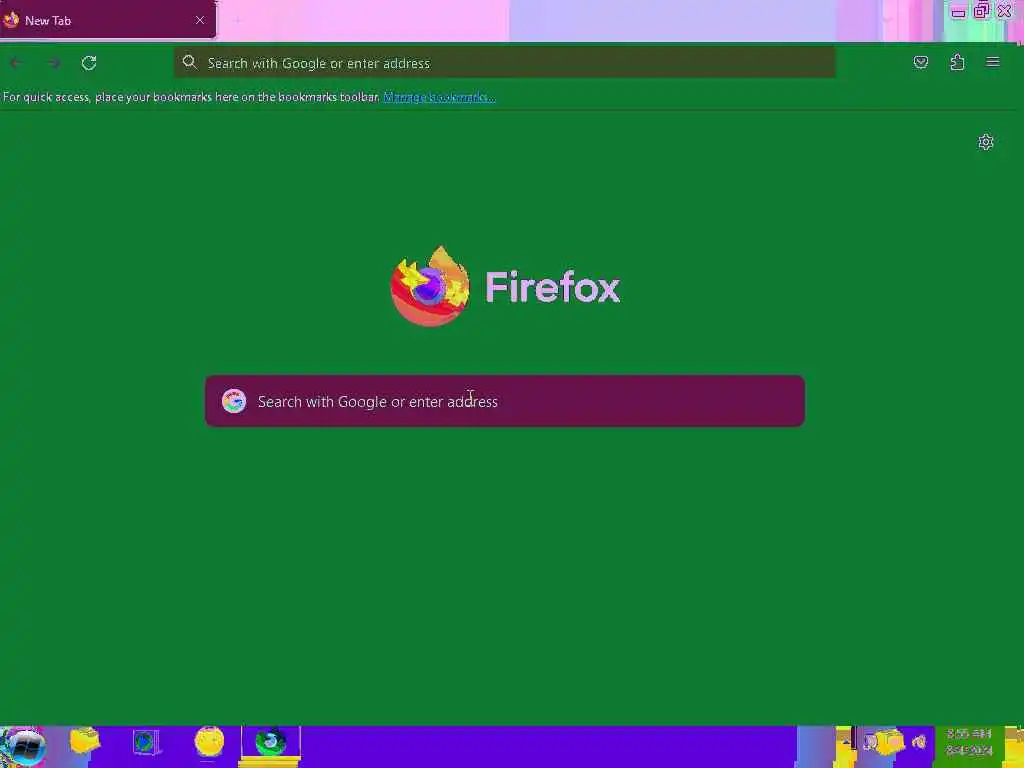Open the Windows Start orb
This screenshot has width=1024, height=768.
coord(24,747)
